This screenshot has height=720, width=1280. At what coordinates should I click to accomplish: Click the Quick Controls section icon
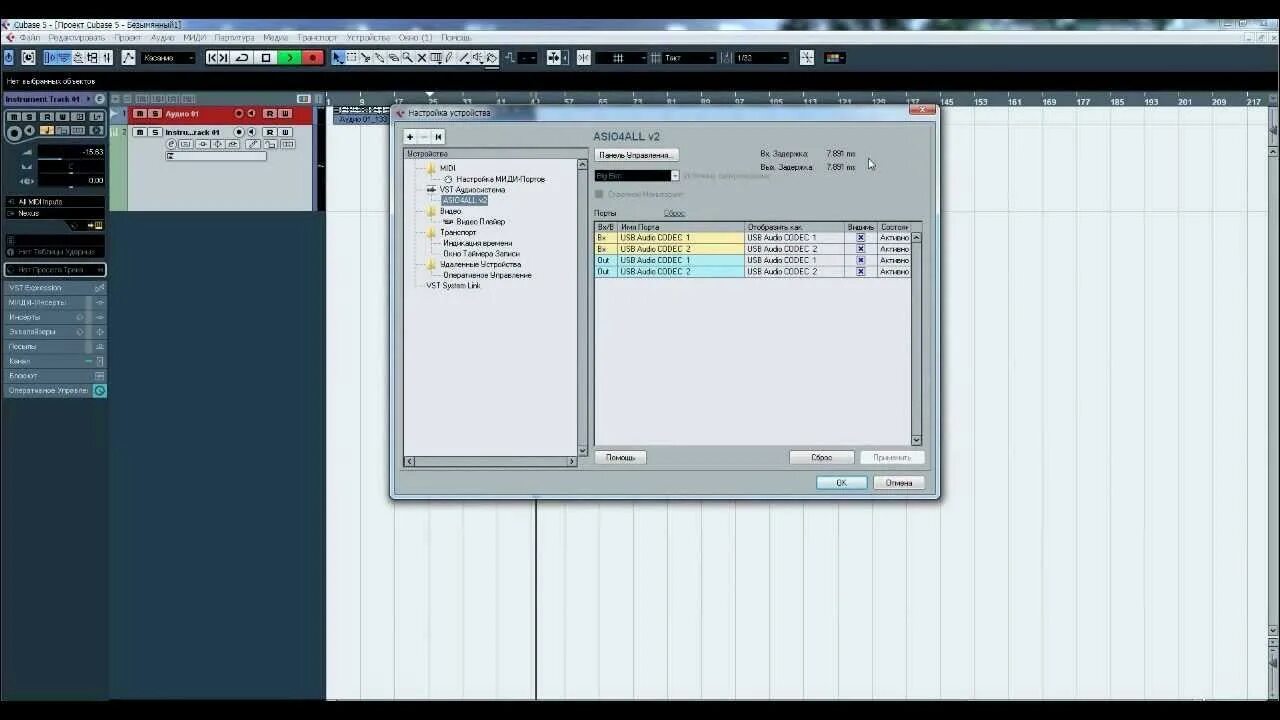click(x=100, y=391)
